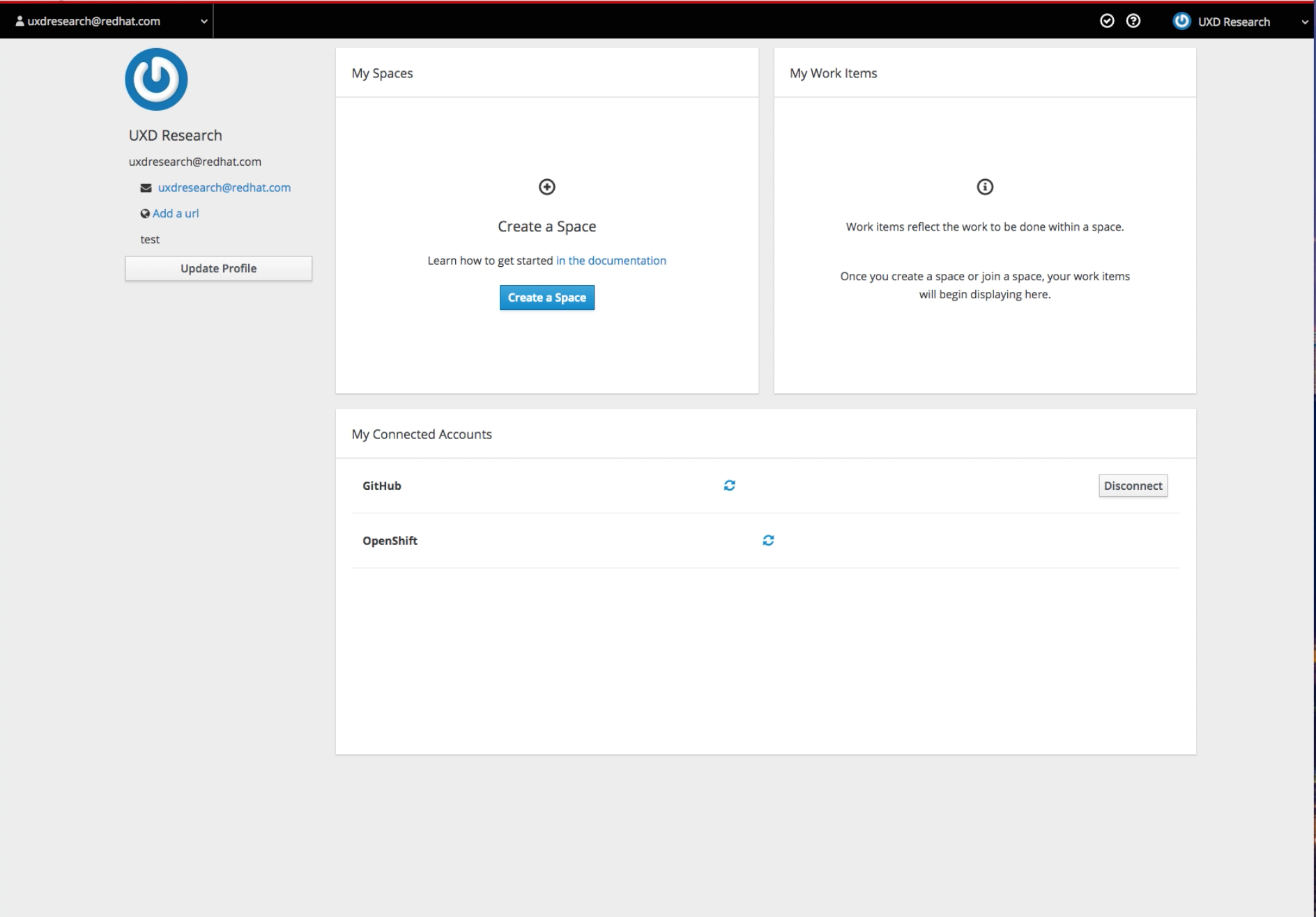Open the help question mark icon
The height and width of the screenshot is (917, 1316).
(x=1133, y=21)
